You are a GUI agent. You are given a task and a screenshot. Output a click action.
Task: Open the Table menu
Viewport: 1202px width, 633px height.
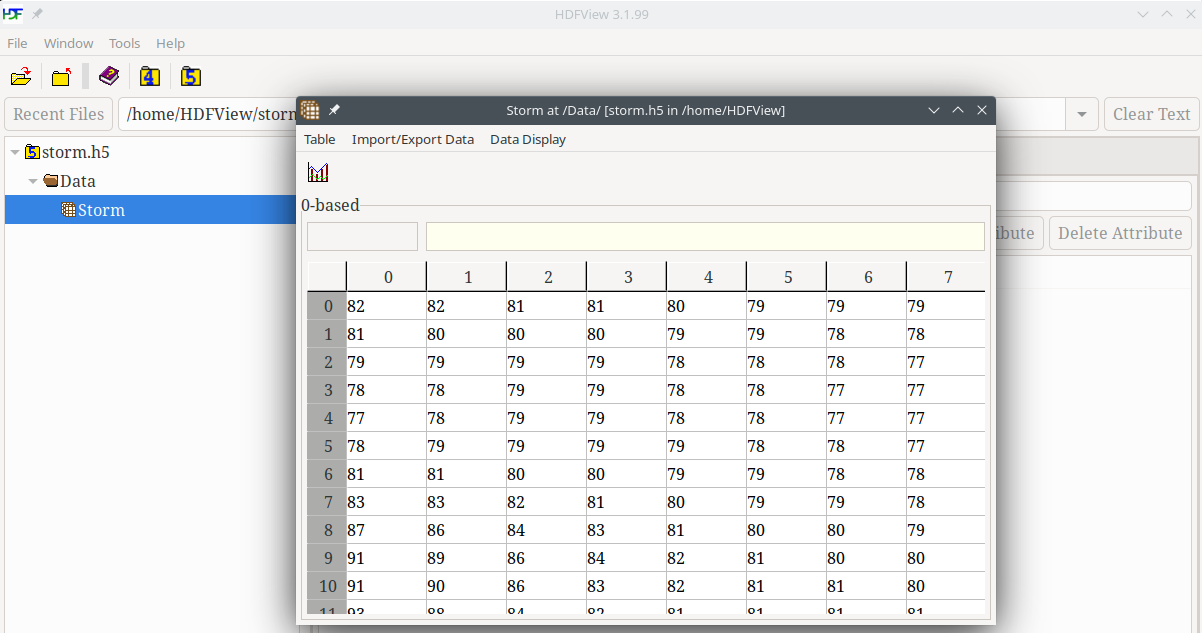click(x=319, y=139)
